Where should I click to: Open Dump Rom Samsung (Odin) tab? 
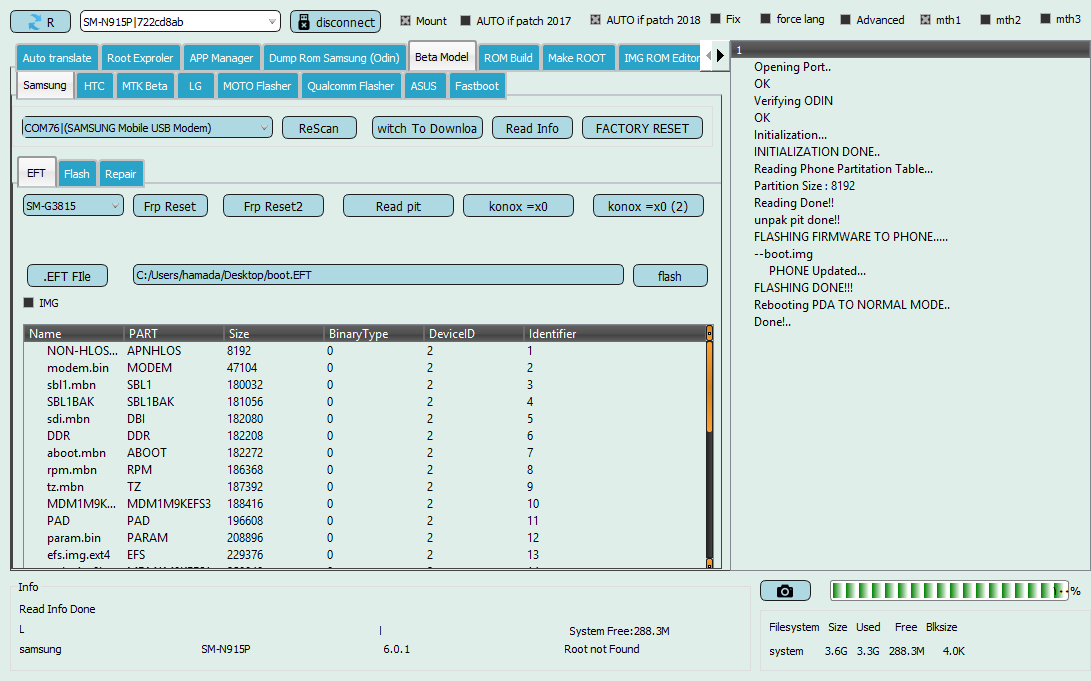[334, 58]
